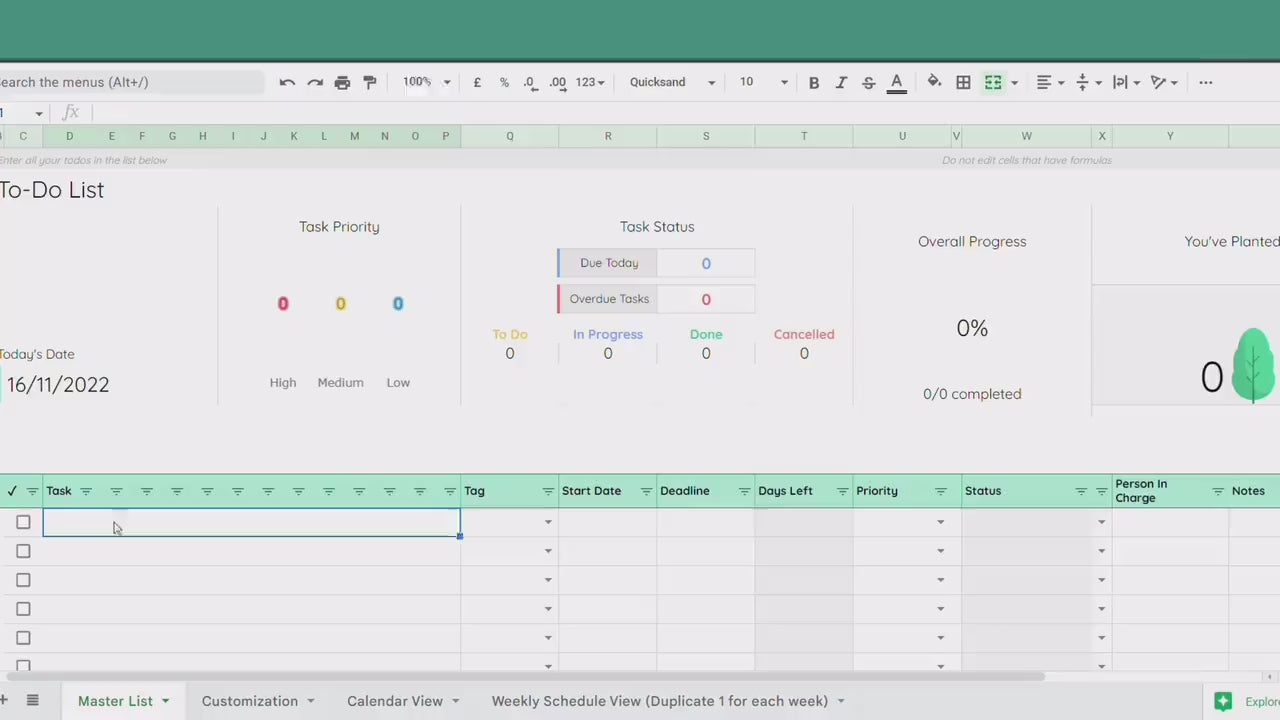This screenshot has height=720, width=1280.
Task: Click the Undo arrow icon
Action: click(287, 82)
